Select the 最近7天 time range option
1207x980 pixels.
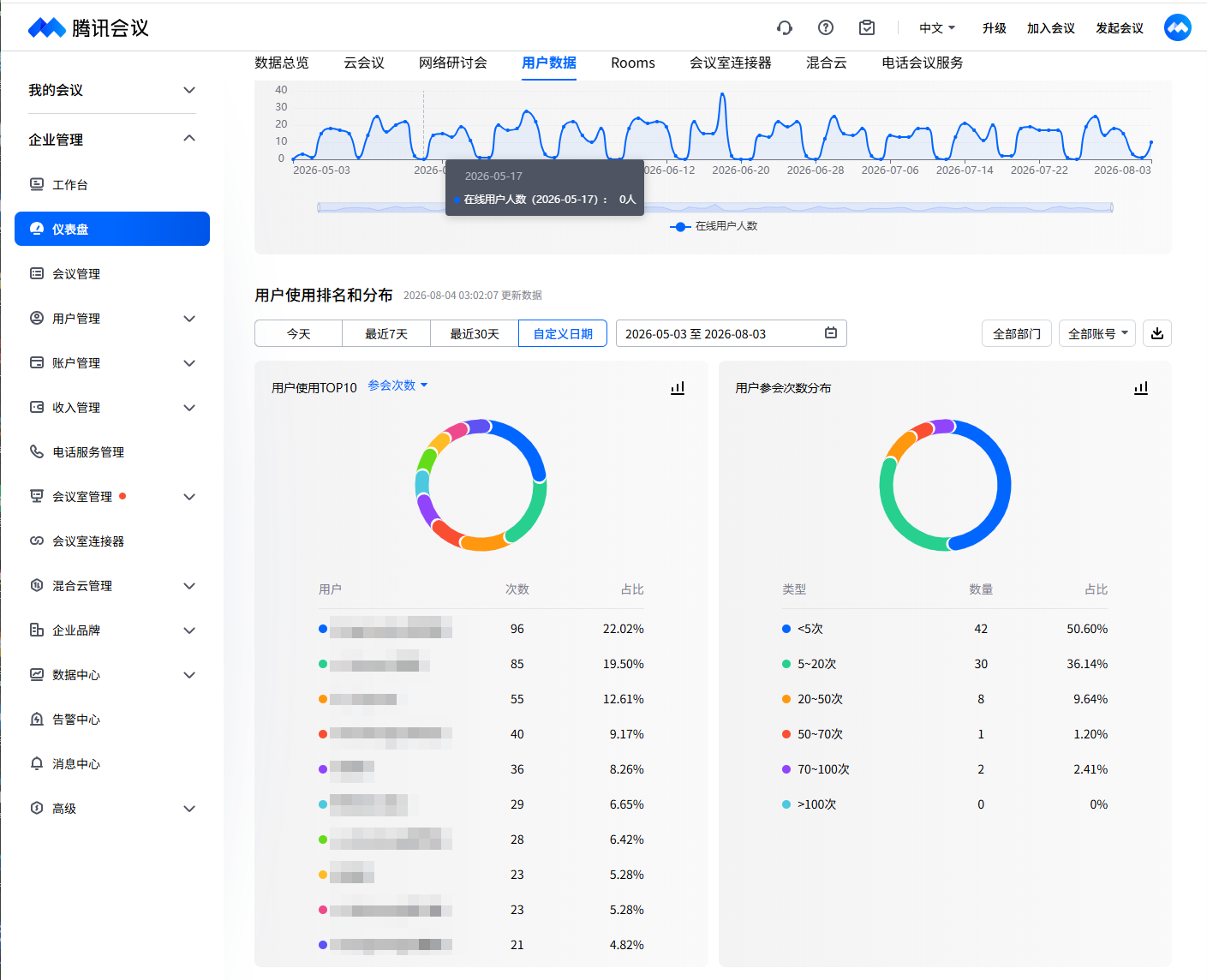pos(386,333)
